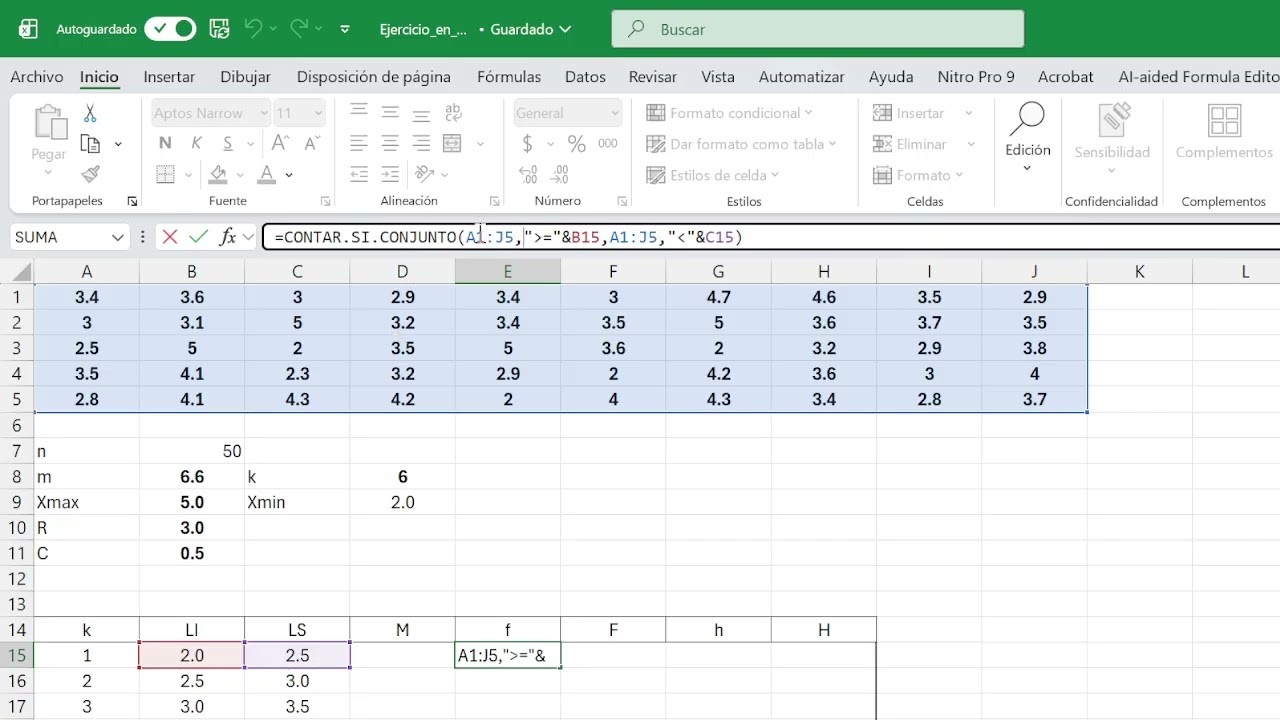This screenshot has width=1280, height=720.
Task: Click the Cancel (X) formula button
Action: 170,237
